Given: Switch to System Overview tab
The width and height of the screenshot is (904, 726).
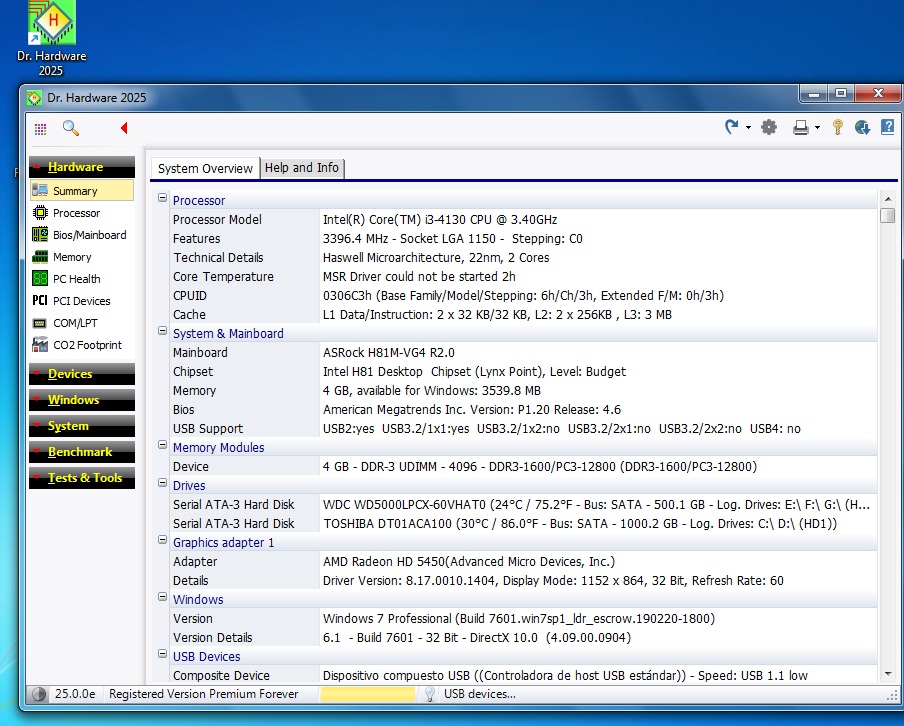Looking at the screenshot, I should click(x=205, y=168).
